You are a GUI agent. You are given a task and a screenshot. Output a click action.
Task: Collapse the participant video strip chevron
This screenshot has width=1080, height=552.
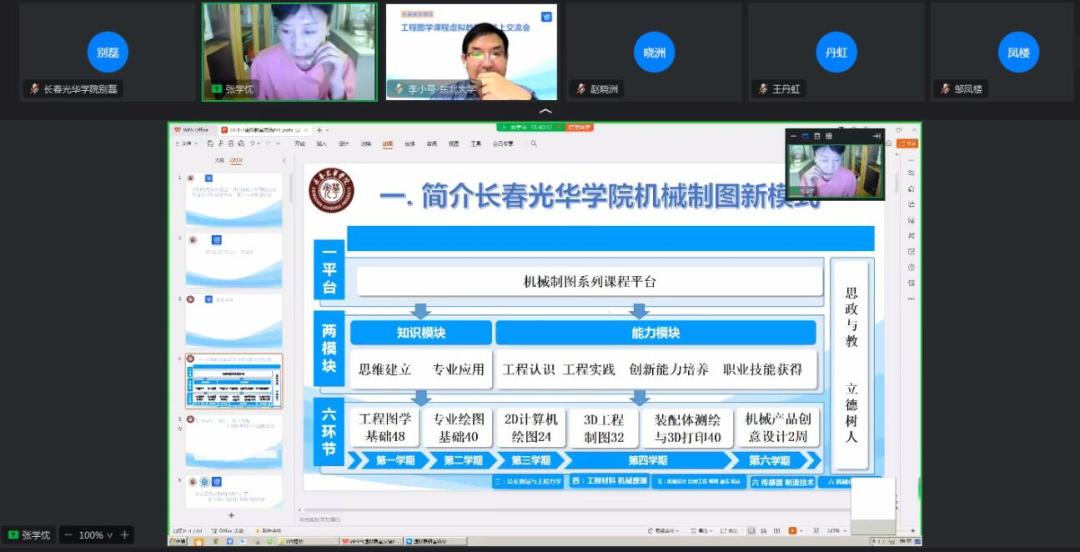pyautogui.click(x=545, y=111)
